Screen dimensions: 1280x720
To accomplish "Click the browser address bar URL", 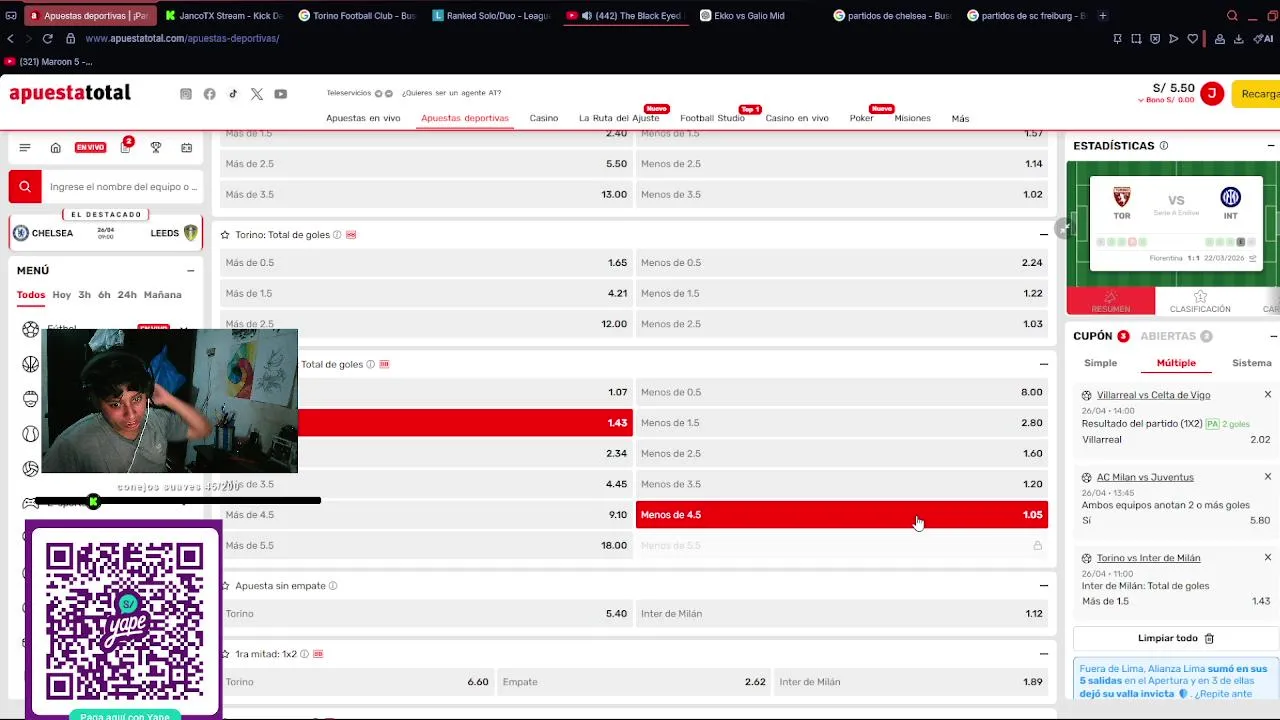I will (182, 38).
